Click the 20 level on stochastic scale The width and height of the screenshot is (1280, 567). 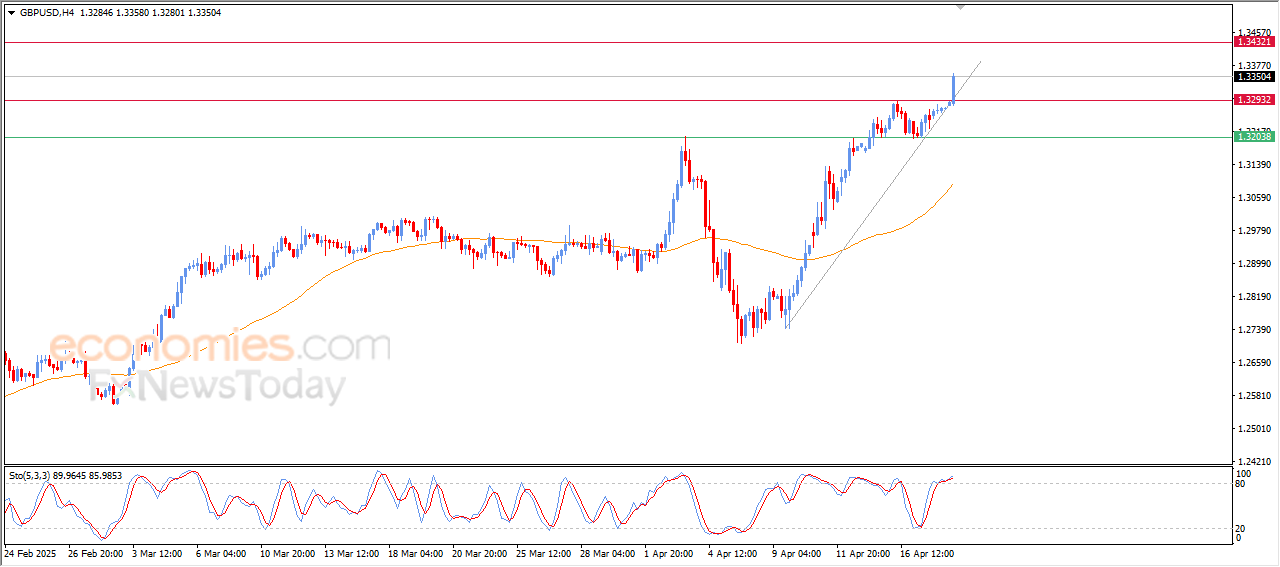point(1241,528)
